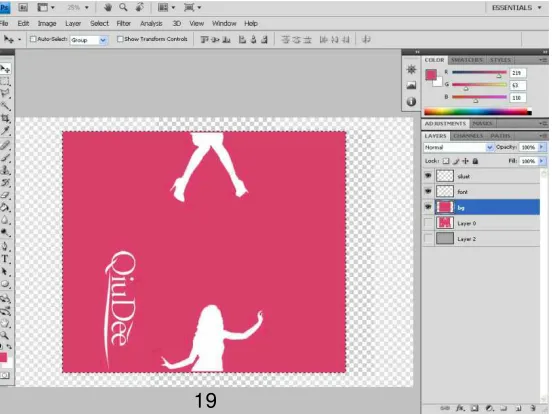The height and width of the screenshot is (414, 552).
Task: Switch to the Channels tab
Action: [x=468, y=136]
